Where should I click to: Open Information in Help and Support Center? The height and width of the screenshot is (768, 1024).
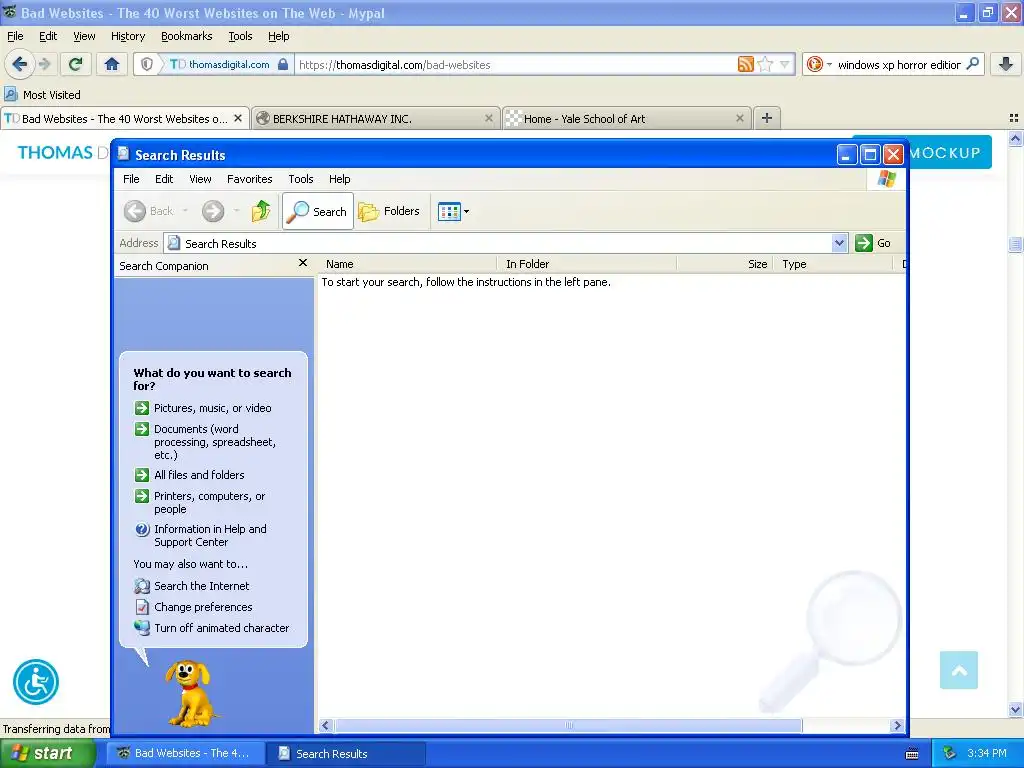[x=200, y=536]
